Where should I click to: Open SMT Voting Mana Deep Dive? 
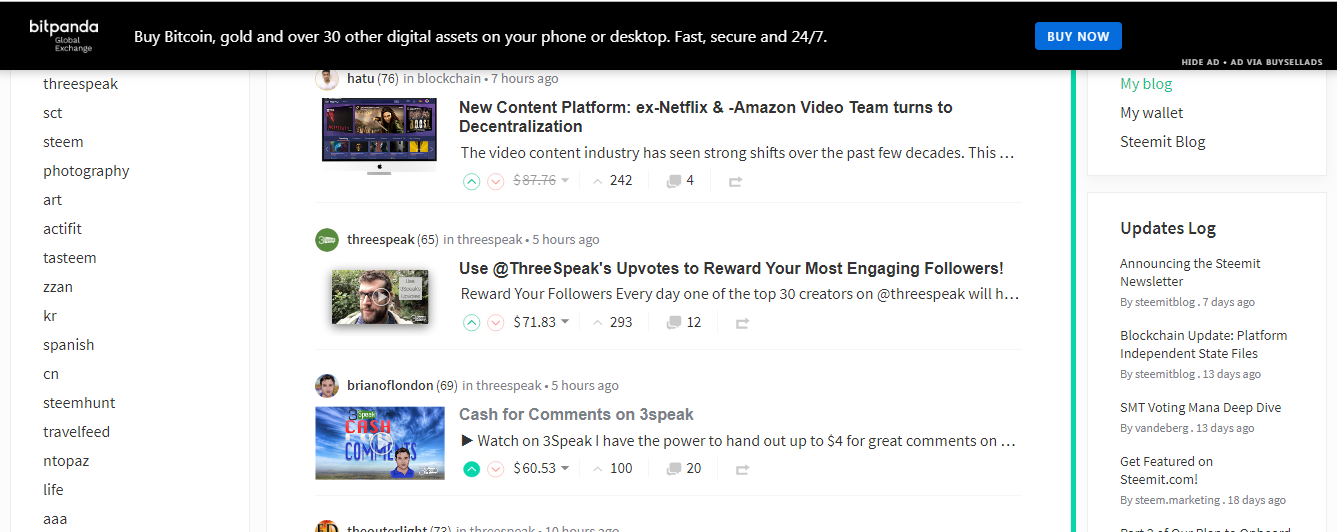click(1200, 408)
